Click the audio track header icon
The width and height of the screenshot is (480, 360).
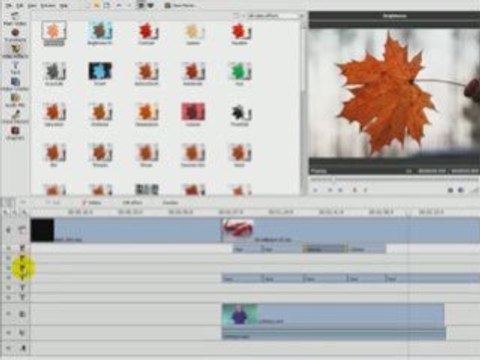tap(22, 333)
